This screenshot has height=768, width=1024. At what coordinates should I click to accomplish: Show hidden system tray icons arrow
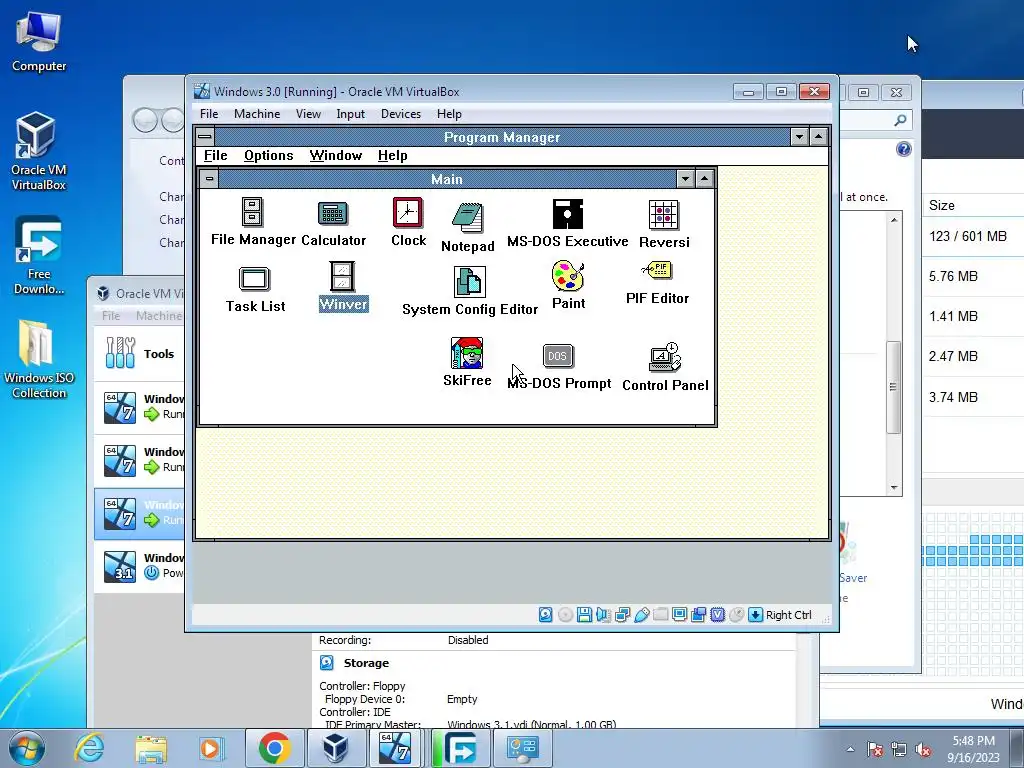(850, 750)
